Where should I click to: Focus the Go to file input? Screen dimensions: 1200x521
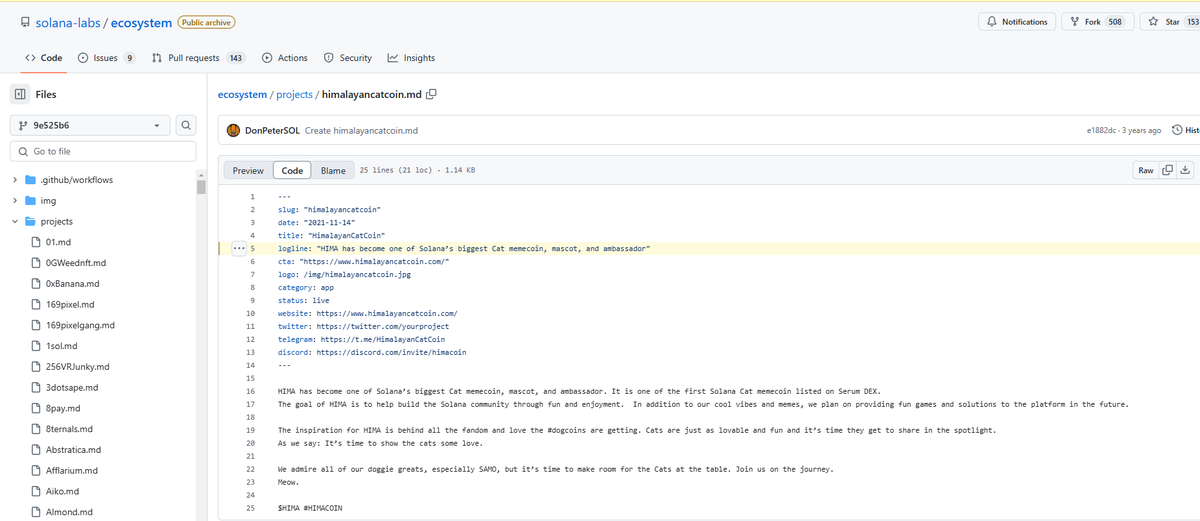[x=102, y=151]
